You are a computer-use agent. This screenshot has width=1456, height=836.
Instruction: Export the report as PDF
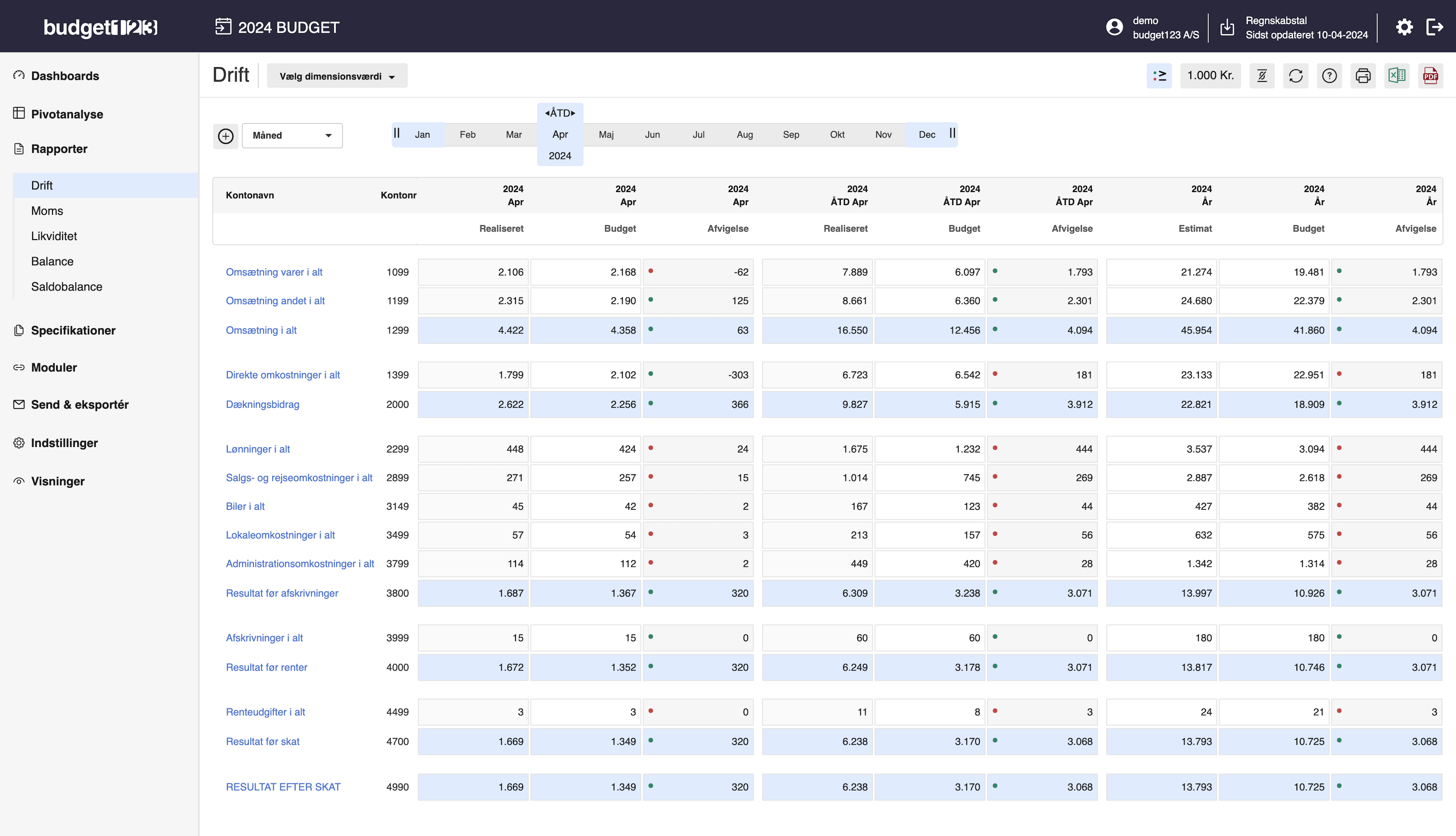[1431, 75]
